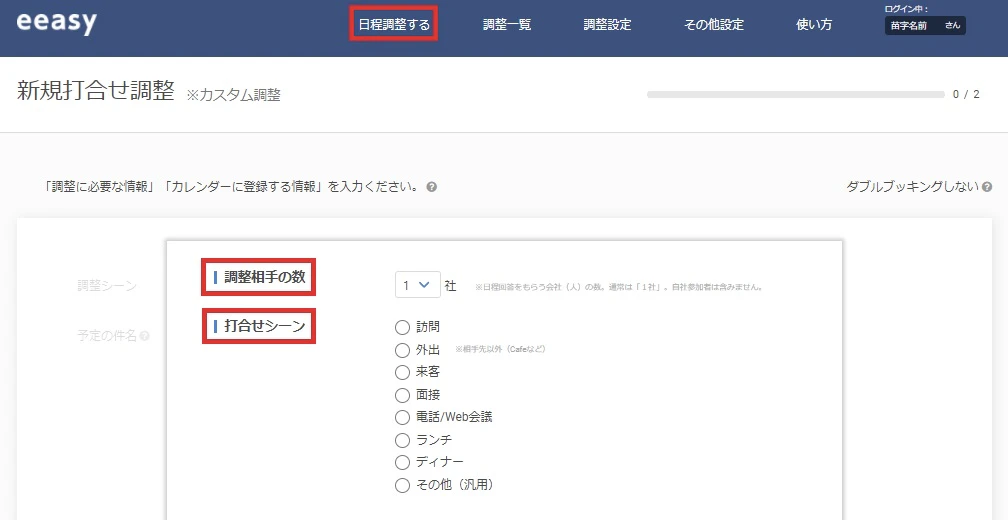The width and height of the screenshot is (1008, 520).
Task: Choose the 来客 meeting scene
Action: pyautogui.click(x=403, y=372)
